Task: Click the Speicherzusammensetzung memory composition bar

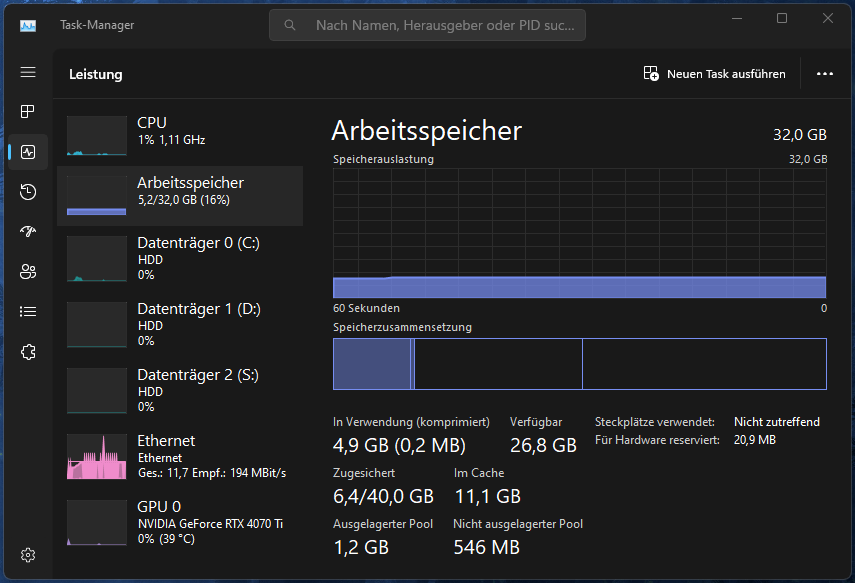Action: (579, 364)
